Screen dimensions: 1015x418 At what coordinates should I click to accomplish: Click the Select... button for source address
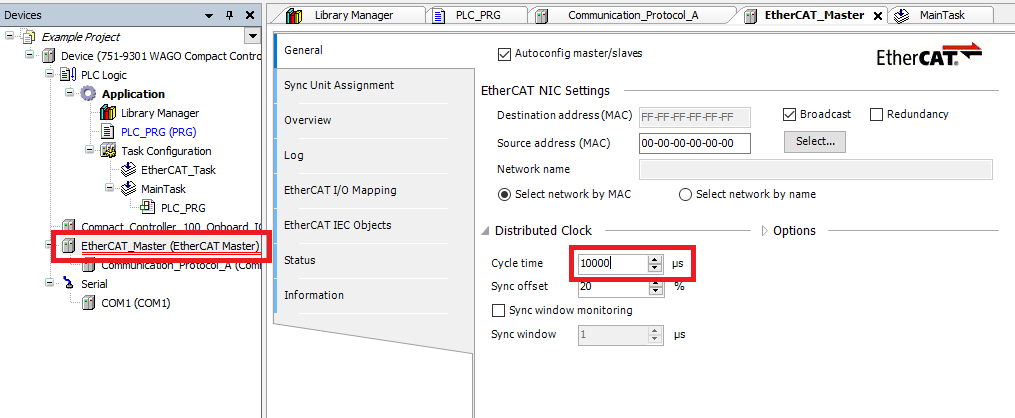[x=813, y=142]
